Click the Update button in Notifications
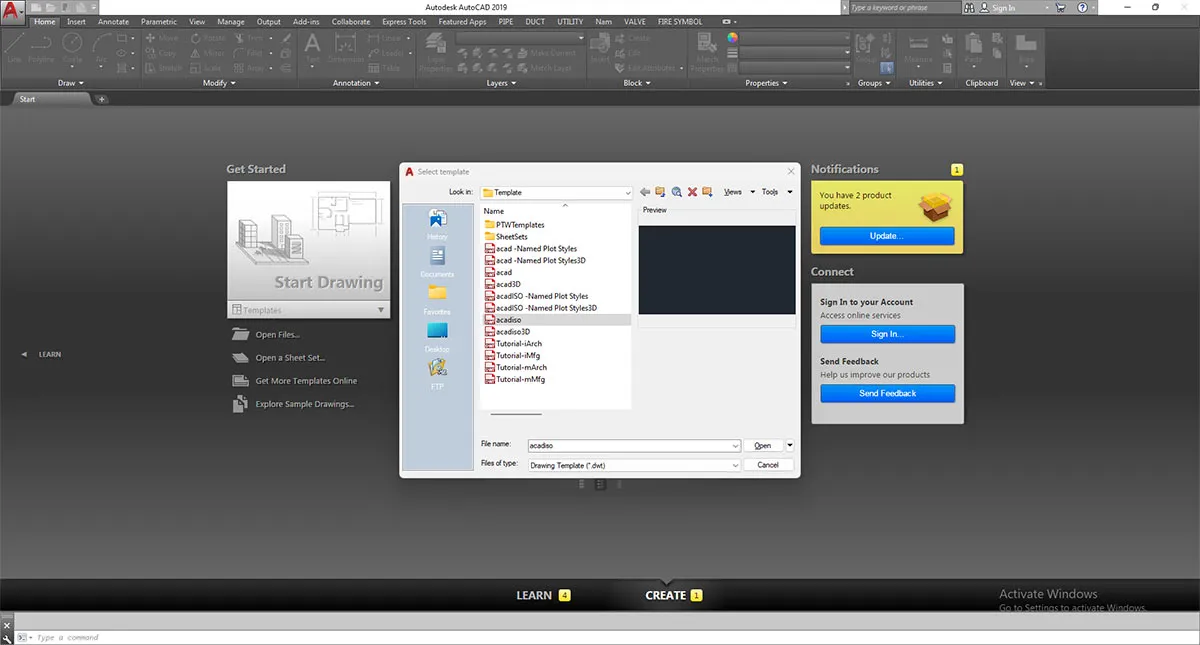Image resolution: width=1200 pixels, height=645 pixels. point(888,235)
